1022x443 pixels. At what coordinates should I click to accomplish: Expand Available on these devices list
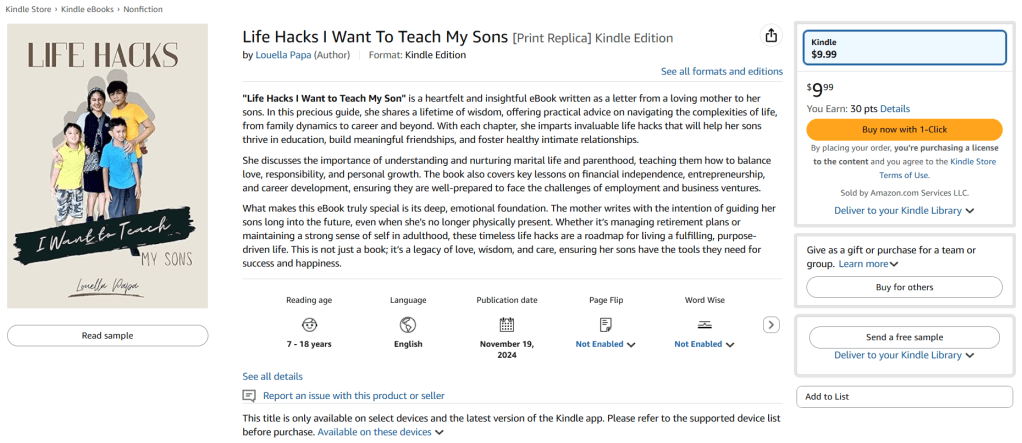(x=381, y=432)
